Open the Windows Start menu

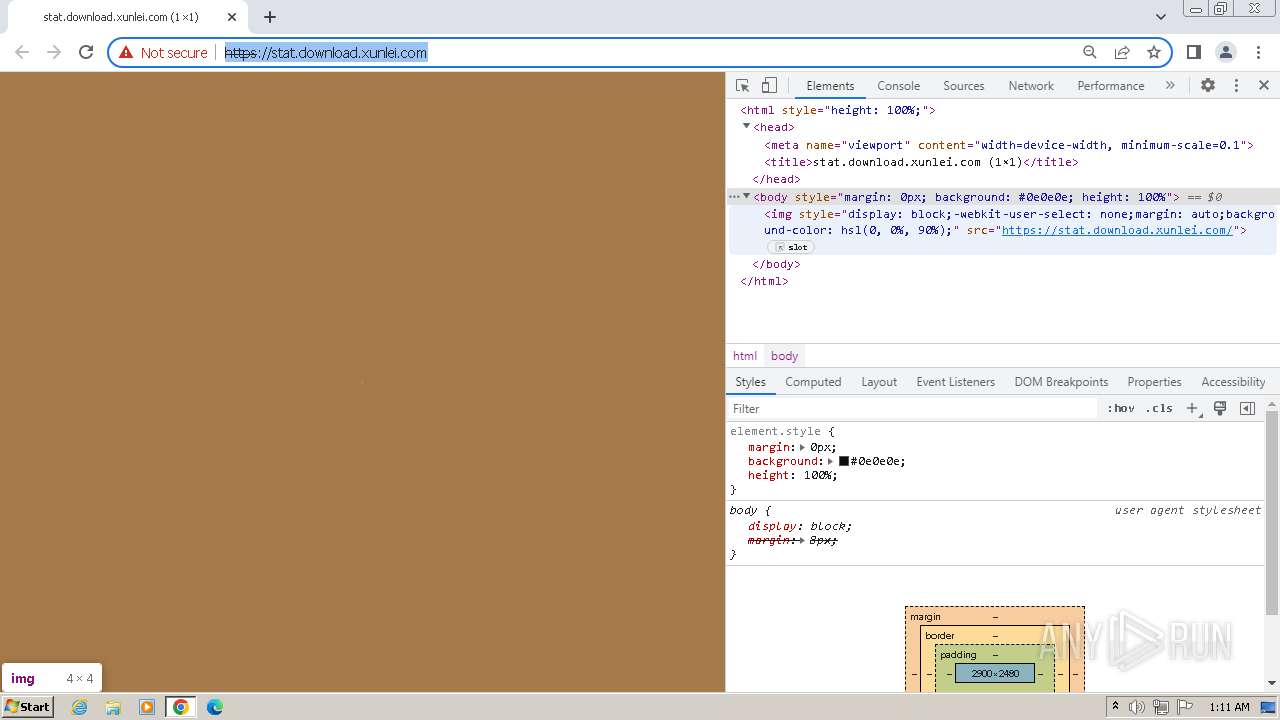coord(28,707)
